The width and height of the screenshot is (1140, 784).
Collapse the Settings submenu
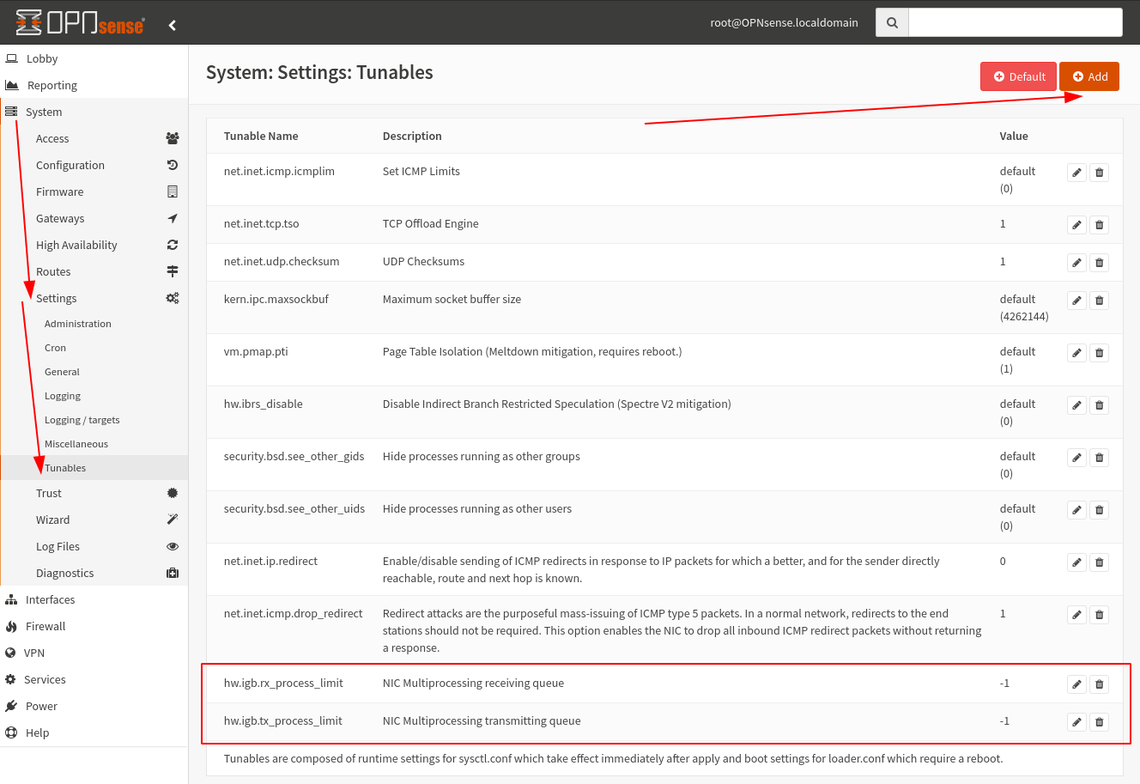coord(95,298)
